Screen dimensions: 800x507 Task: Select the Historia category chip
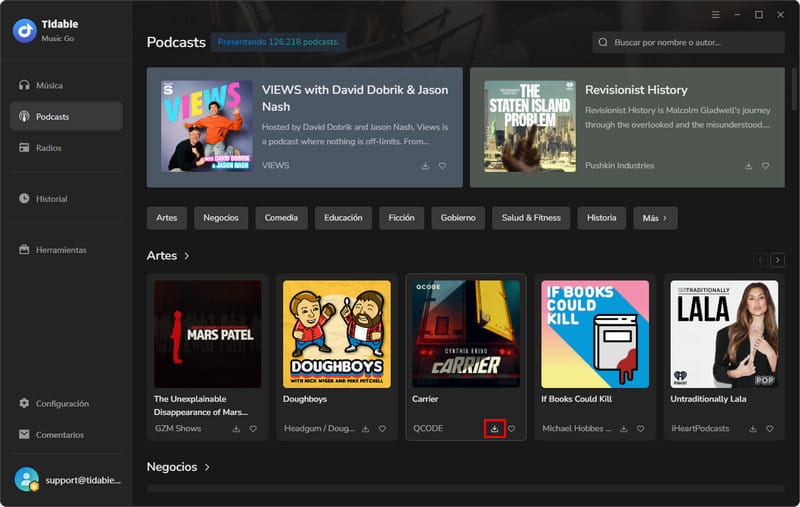pyautogui.click(x=602, y=218)
